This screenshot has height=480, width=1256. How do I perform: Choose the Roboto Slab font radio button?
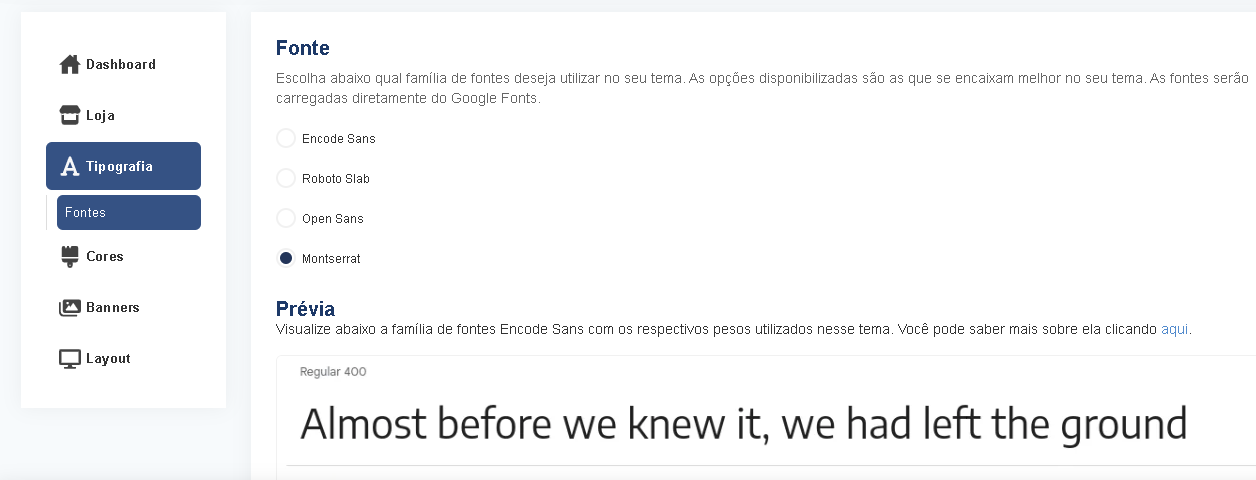pyautogui.click(x=286, y=179)
